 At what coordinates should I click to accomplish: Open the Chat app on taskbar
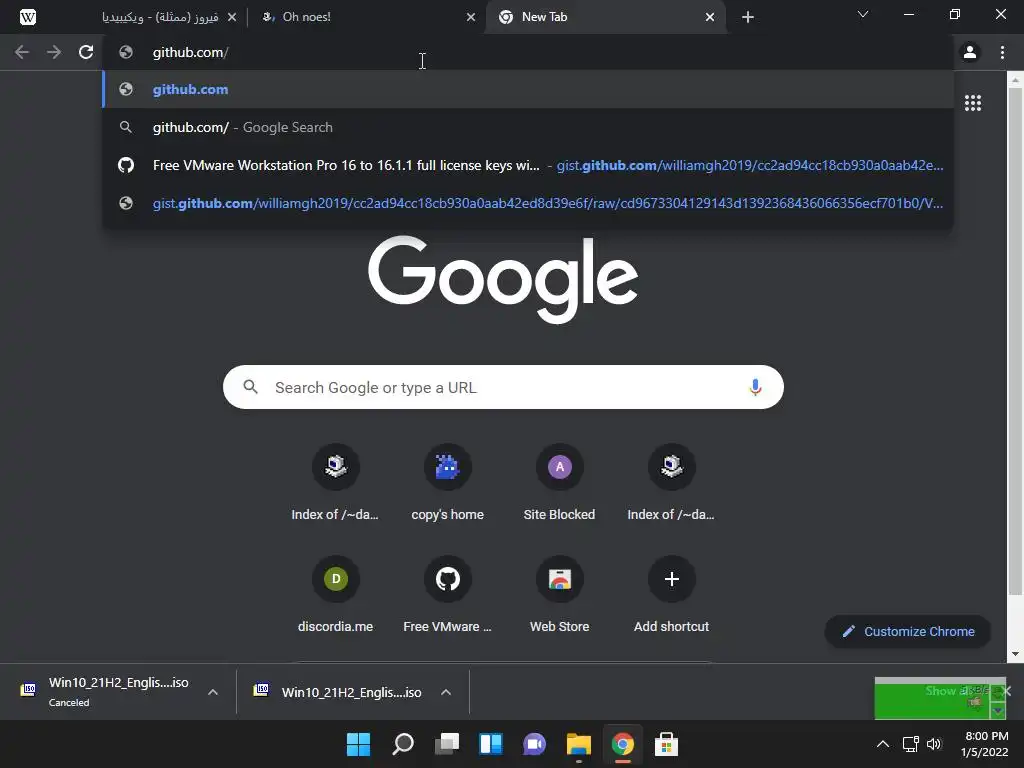pos(534,744)
